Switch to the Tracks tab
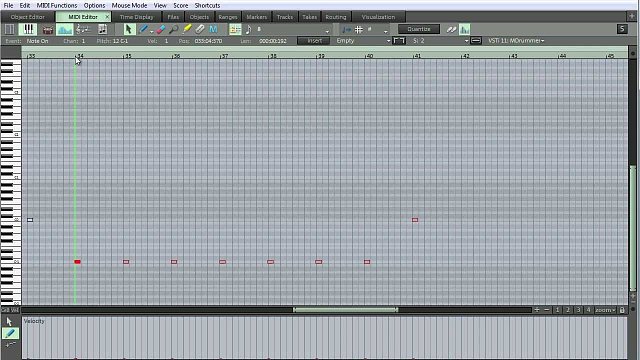 click(284, 17)
